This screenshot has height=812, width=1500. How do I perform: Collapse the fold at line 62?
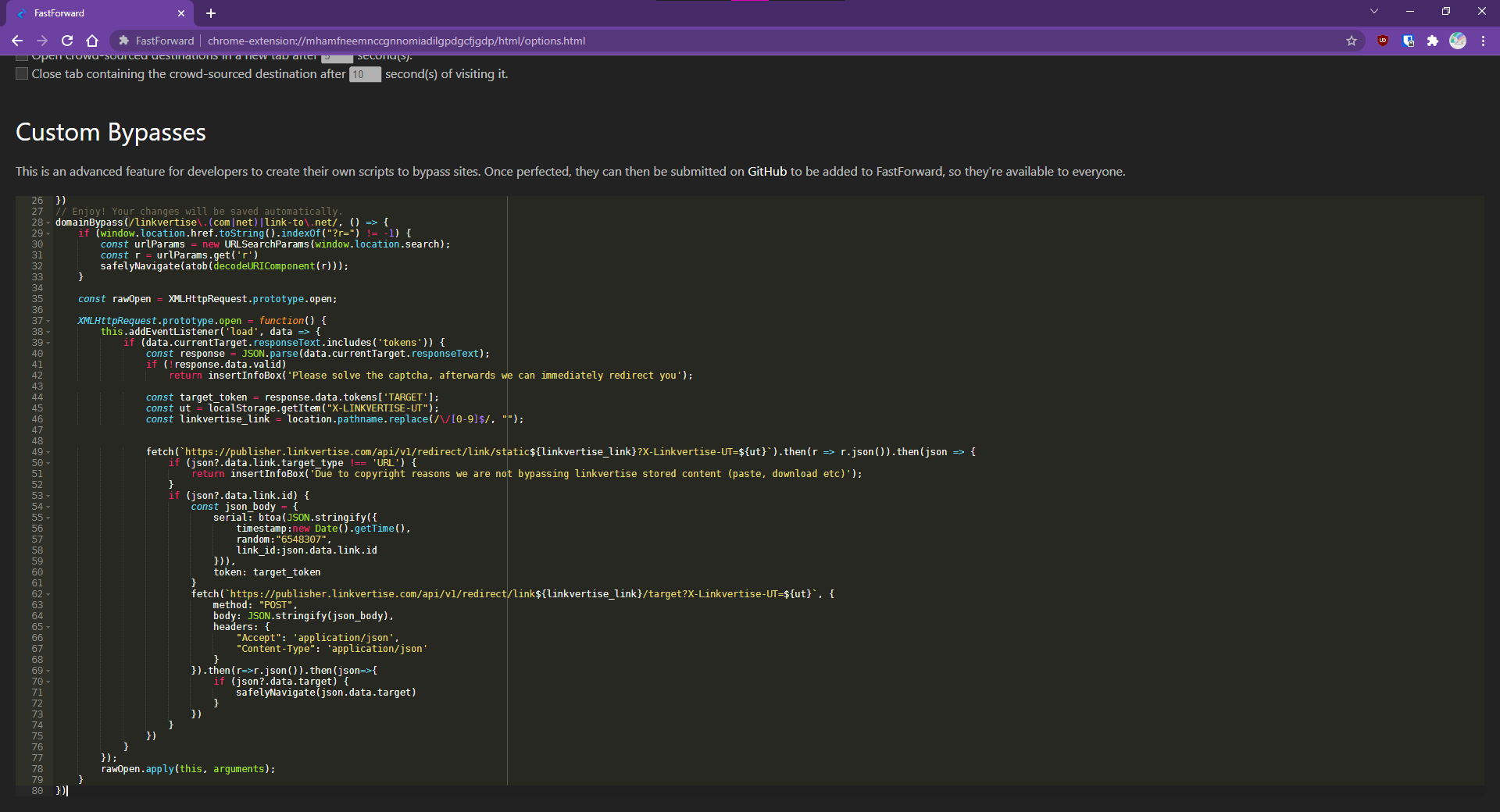48,594
